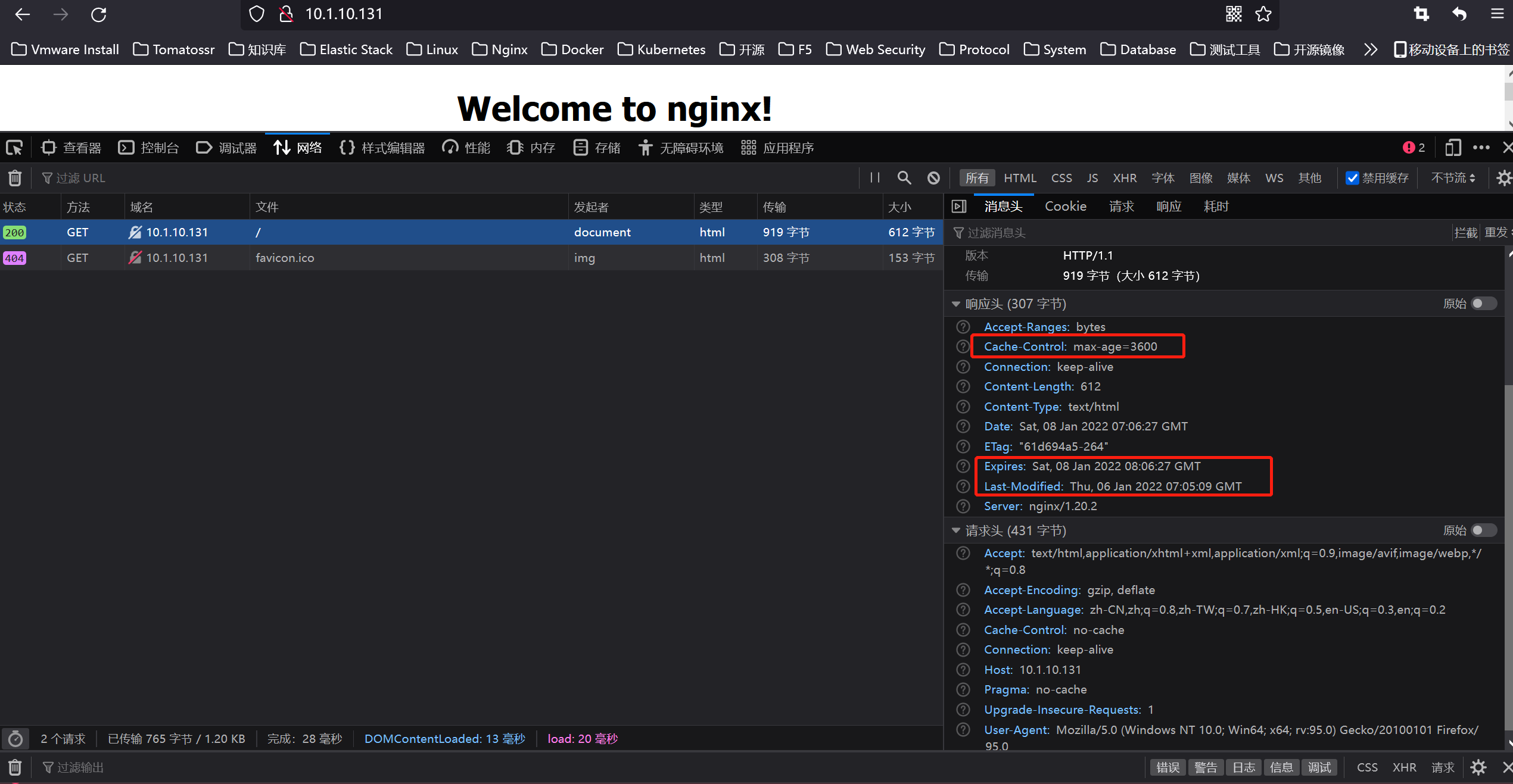Click the Cache-Control help icon

(963, 346)
